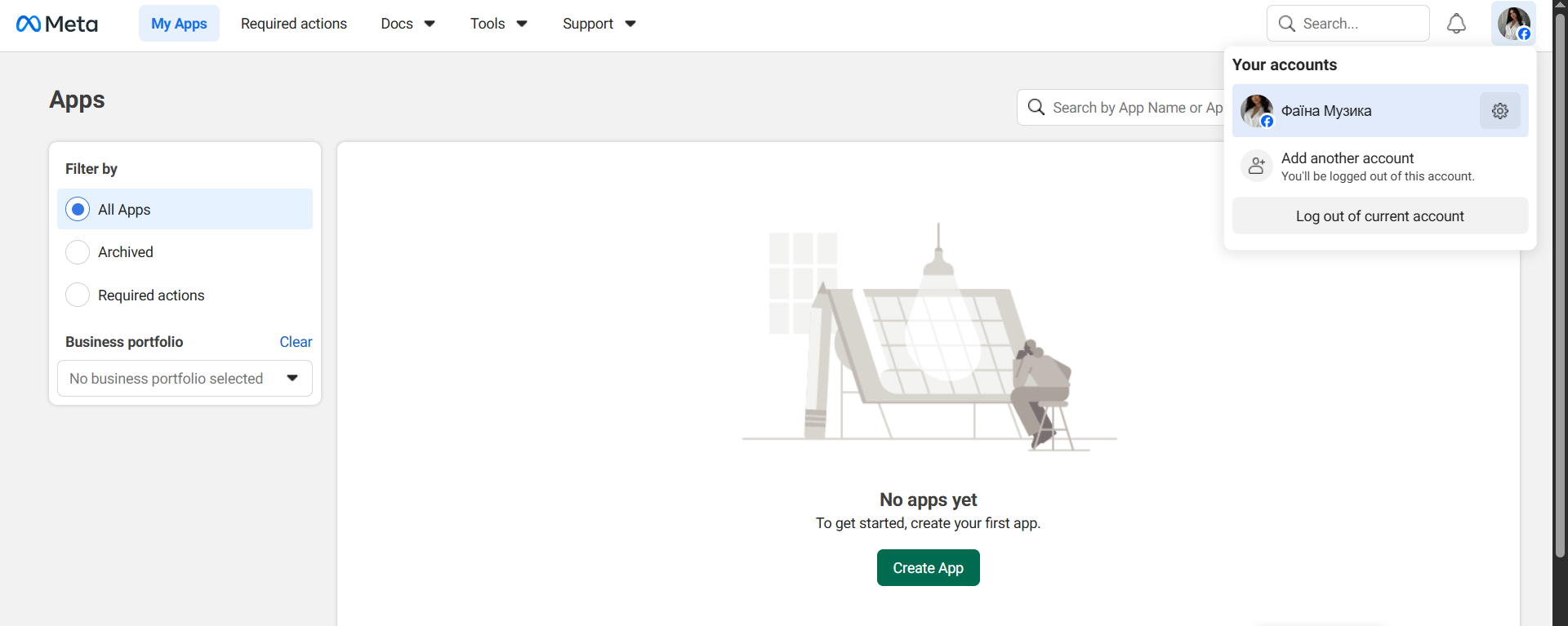Click the Add another account person icon

tap(1257, 166)
